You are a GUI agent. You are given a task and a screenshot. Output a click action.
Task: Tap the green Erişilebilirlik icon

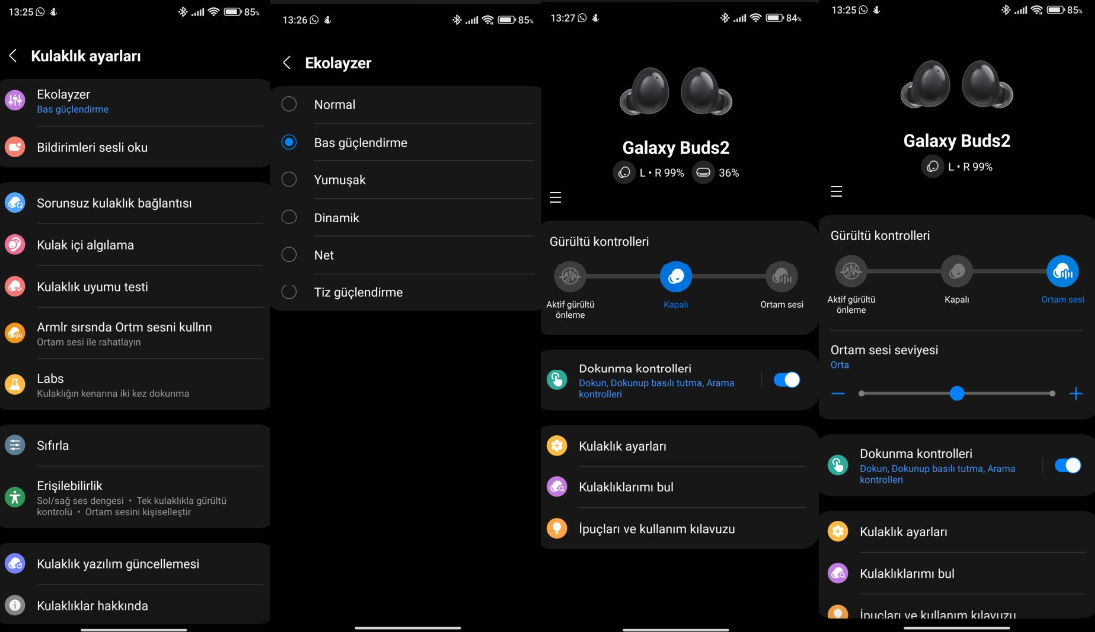point(15,497)
